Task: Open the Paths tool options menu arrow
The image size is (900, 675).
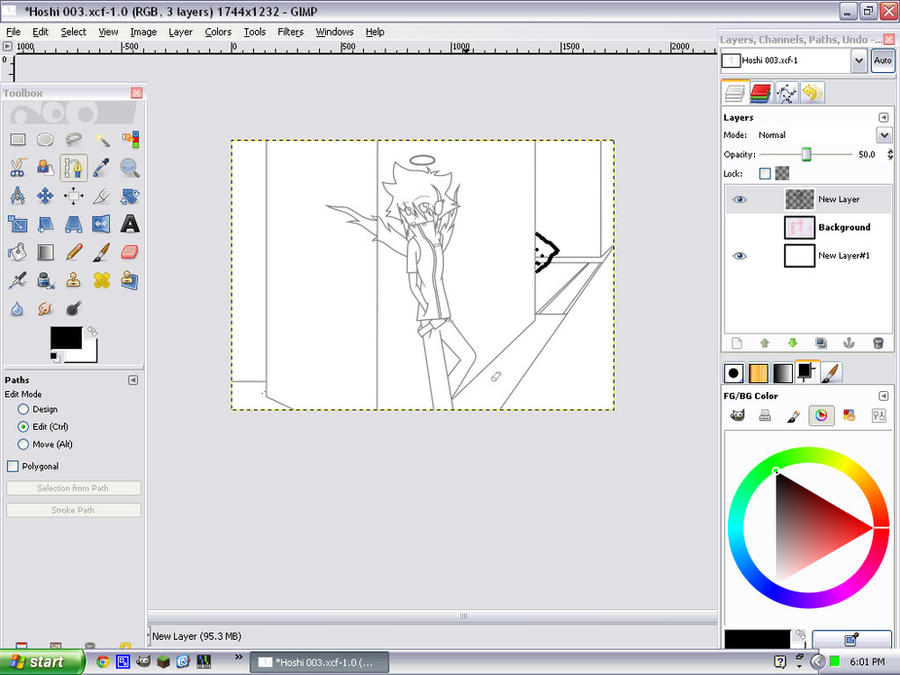Action: (x=133, y=380)
